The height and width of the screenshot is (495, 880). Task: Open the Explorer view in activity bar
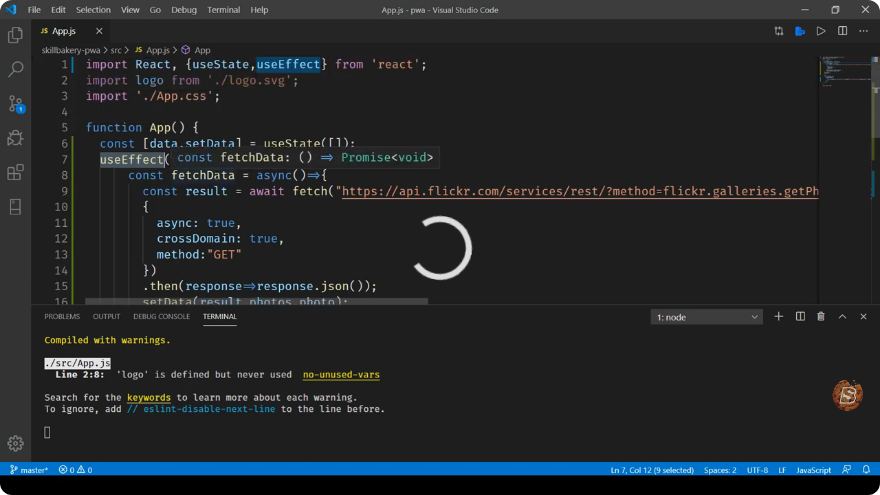[x=15, y=35]
